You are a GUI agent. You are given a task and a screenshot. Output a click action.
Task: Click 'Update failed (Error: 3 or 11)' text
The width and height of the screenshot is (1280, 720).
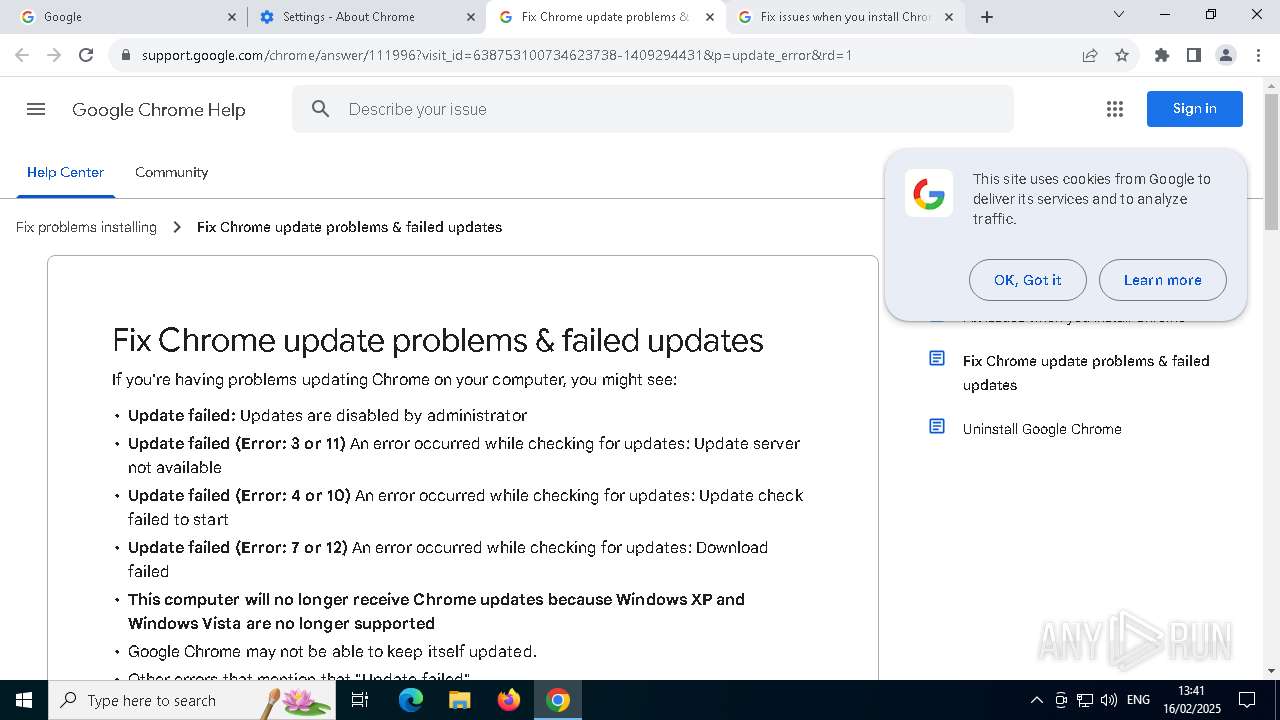point(237,443)
